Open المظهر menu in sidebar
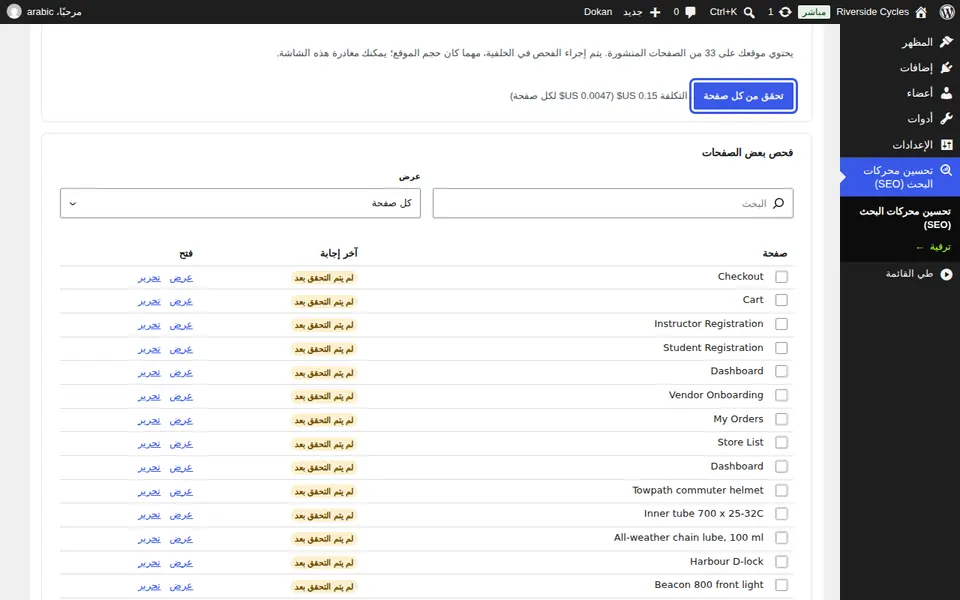Screen dimensions: 960x600 [x=900, y=42]
